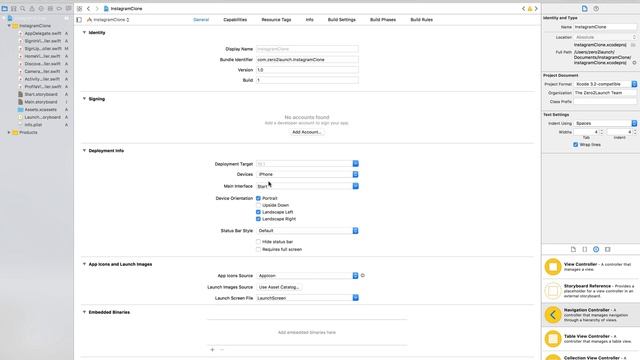Jump to the next issue arrow

coord(536,9)
